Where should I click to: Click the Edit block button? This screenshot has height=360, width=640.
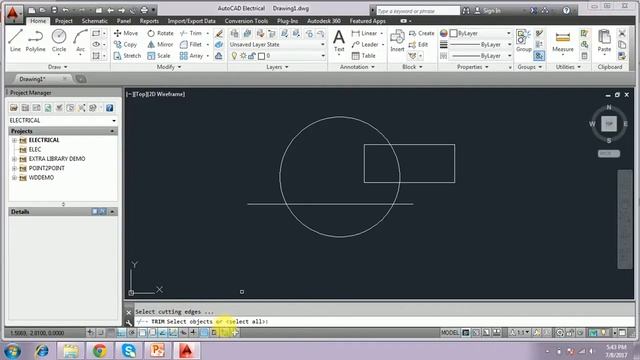(x=418, y=44)
